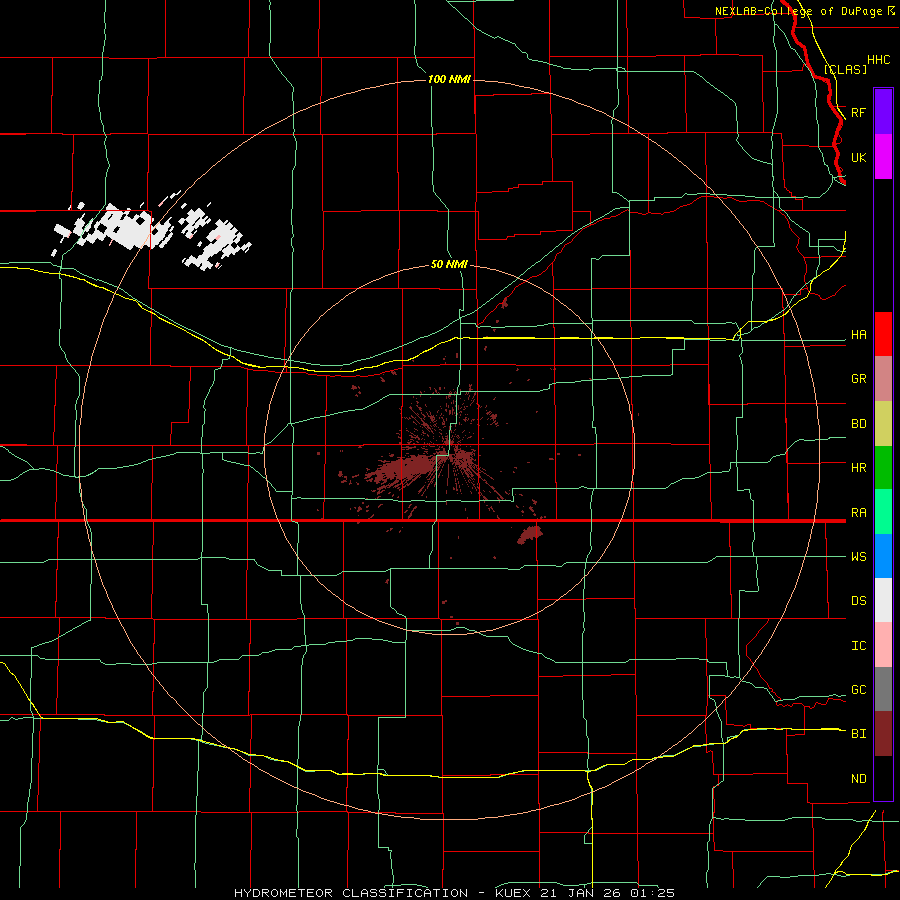This screenshot has height=900, width=900.
Task: Click the GC legend label
Action: coord(858,690)
